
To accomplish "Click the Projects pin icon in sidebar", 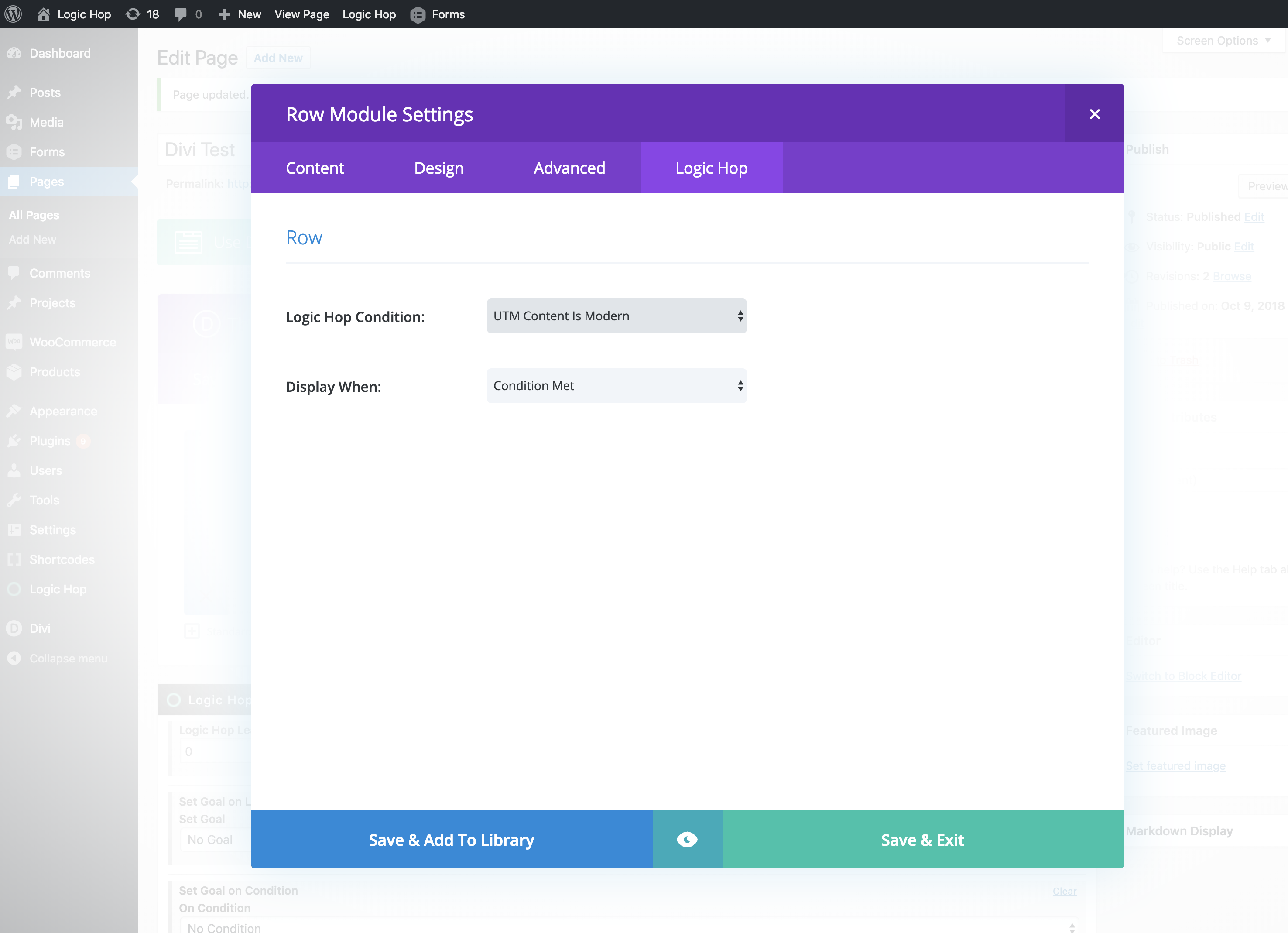I will pyautogui.click(x=14, y=303).
